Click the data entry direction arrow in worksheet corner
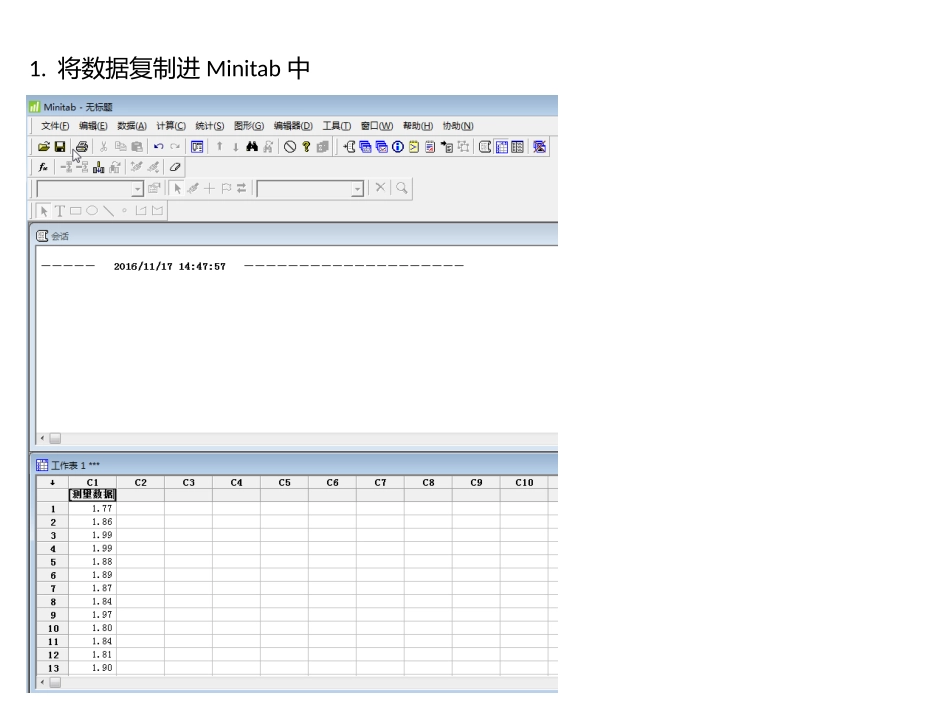950x713 pixels. [53, 483]
